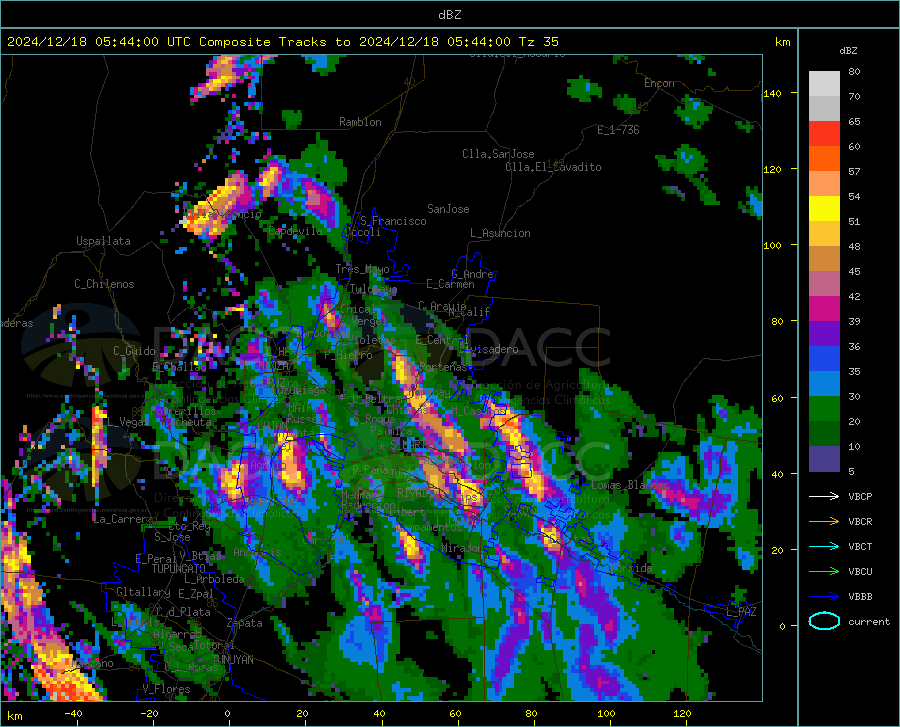Click the 'L_Vegas' map label
900x727 pixels.
coord(128,422)
